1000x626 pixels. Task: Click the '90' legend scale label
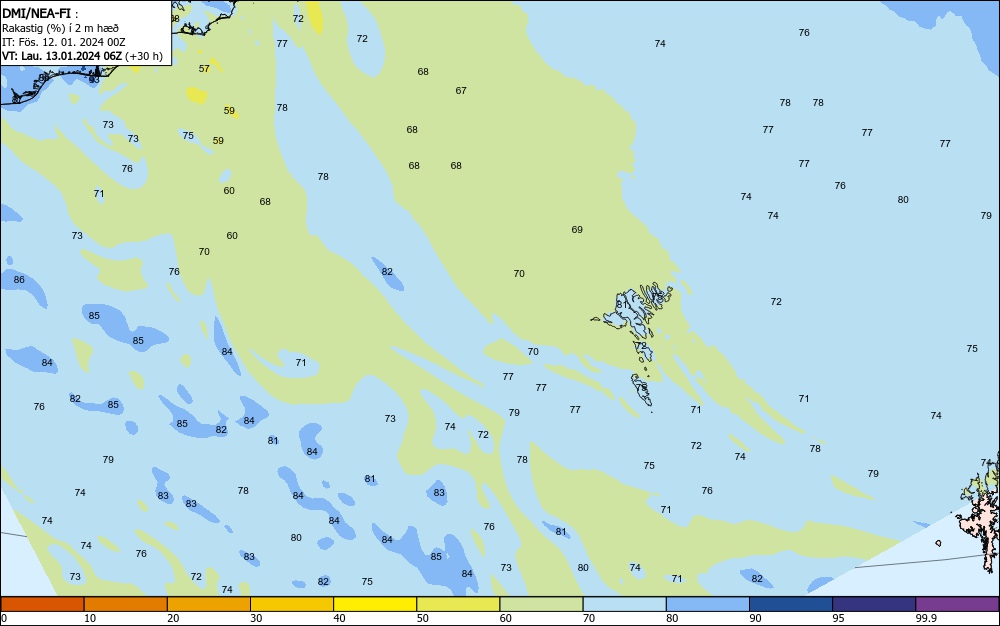tap(755, 618)
